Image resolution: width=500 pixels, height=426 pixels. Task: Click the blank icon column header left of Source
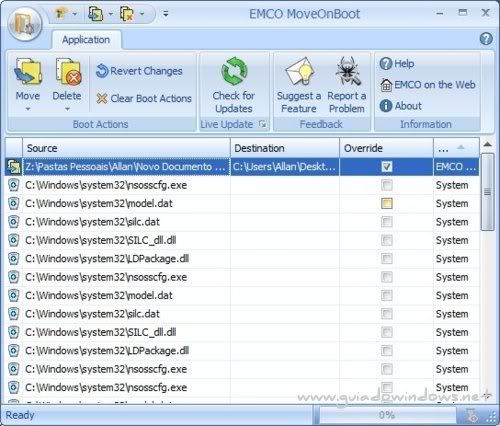tap(14, 148)
